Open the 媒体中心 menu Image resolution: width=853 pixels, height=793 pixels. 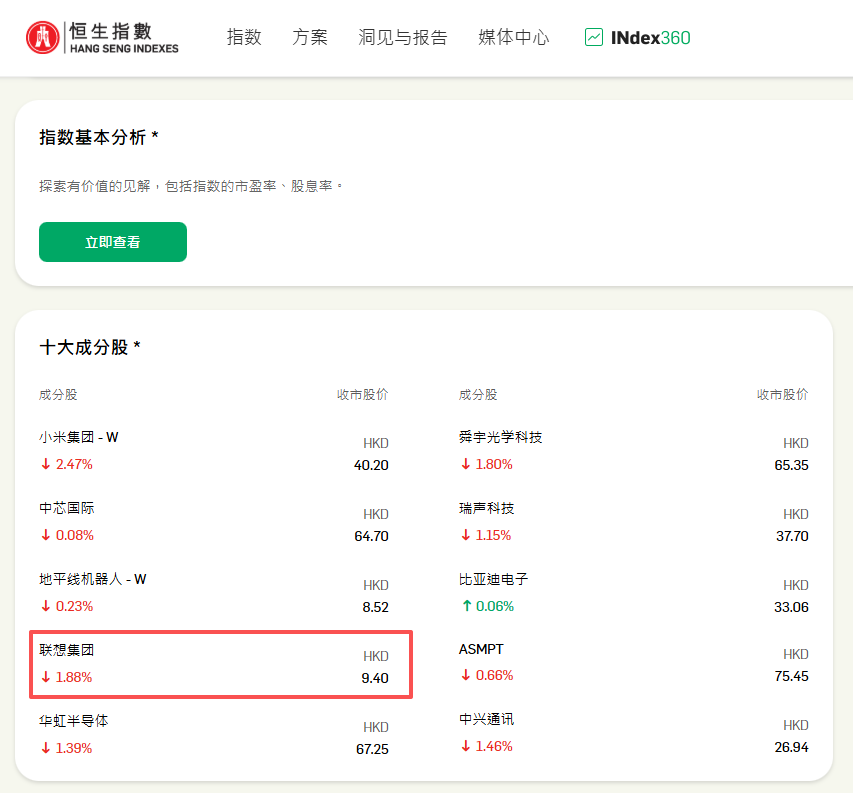pyautogui.click(x=514, y=37)
